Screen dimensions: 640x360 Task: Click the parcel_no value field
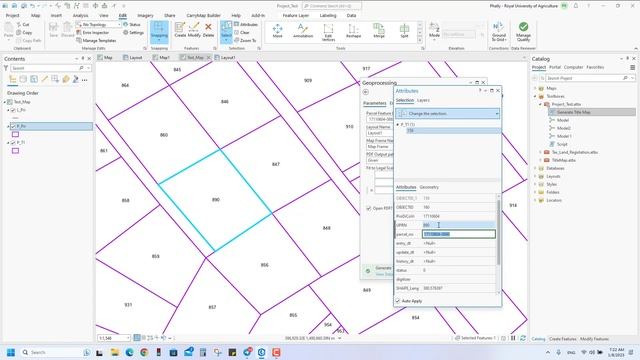[459, 234]
